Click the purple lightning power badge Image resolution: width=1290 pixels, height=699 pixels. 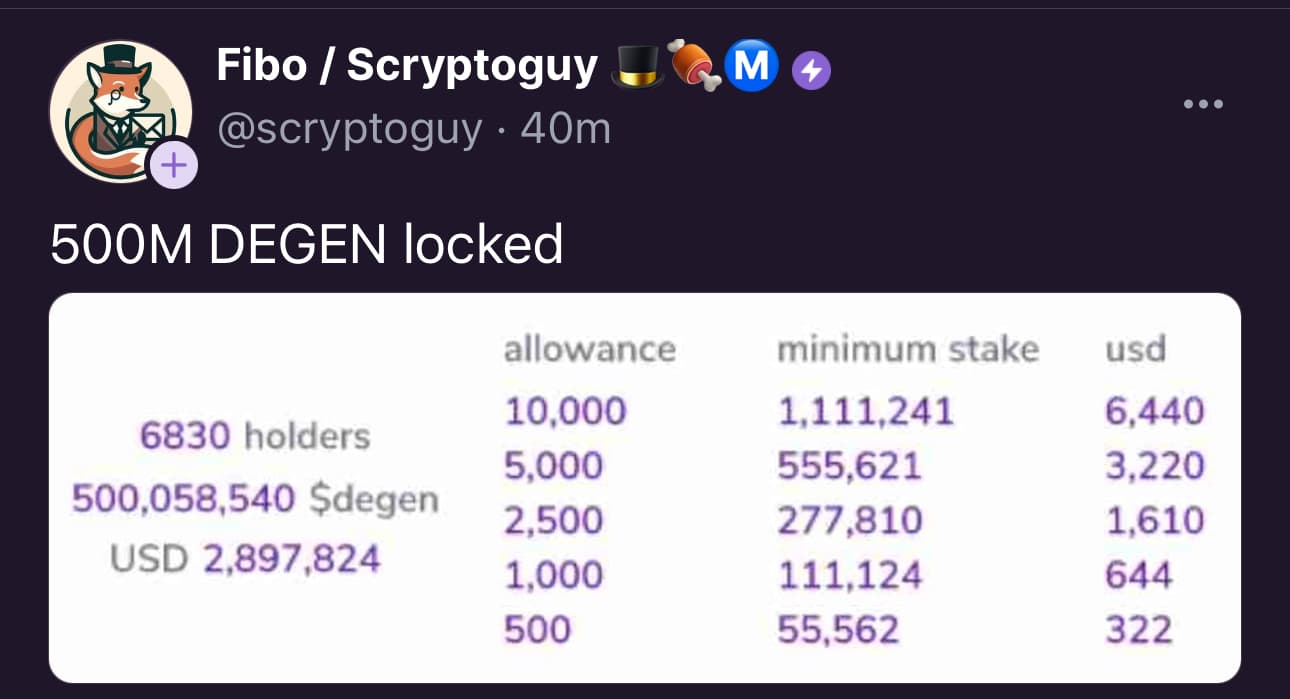point(811,70)
